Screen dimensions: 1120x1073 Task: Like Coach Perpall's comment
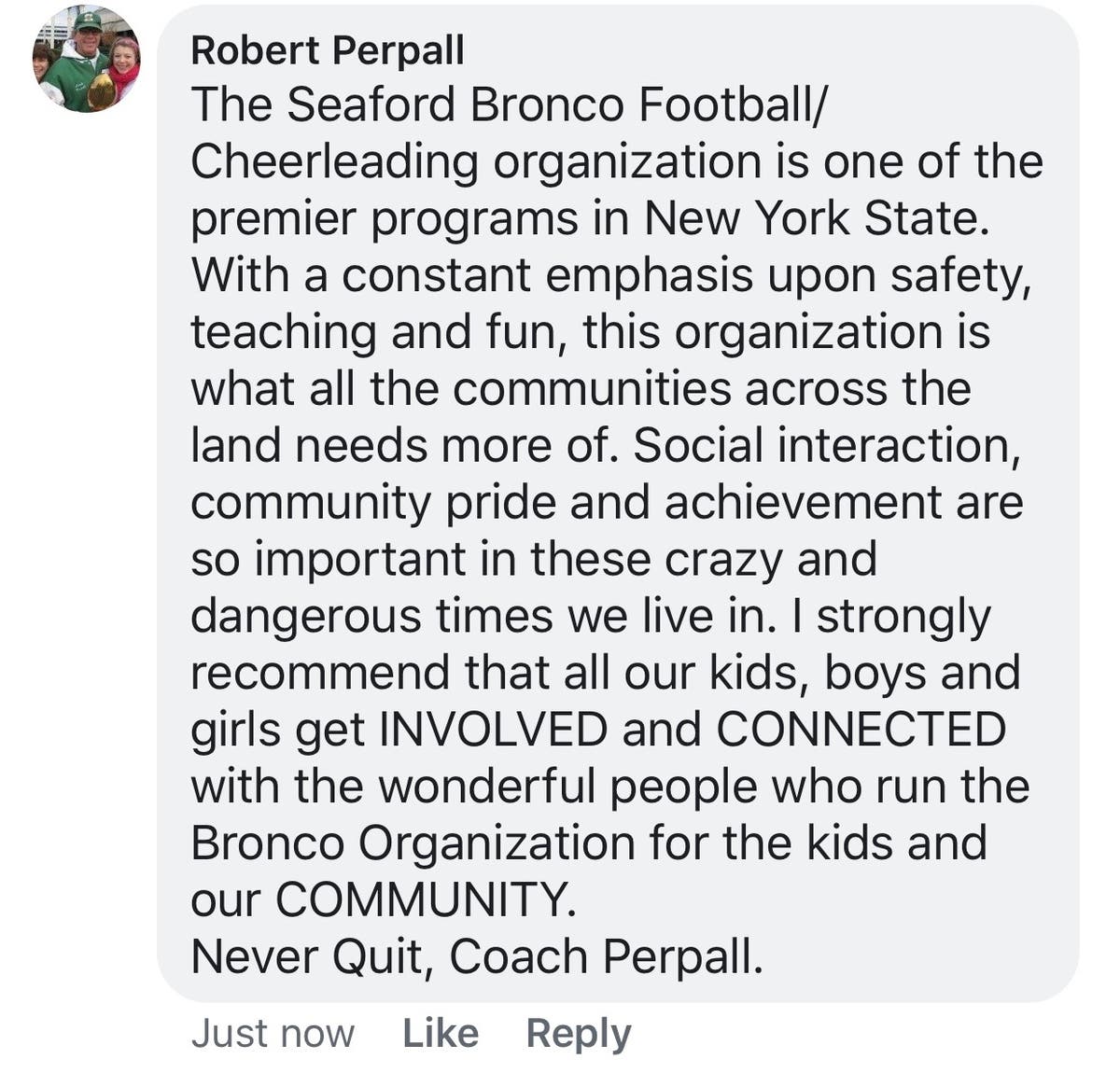[x=440, y=1033]
